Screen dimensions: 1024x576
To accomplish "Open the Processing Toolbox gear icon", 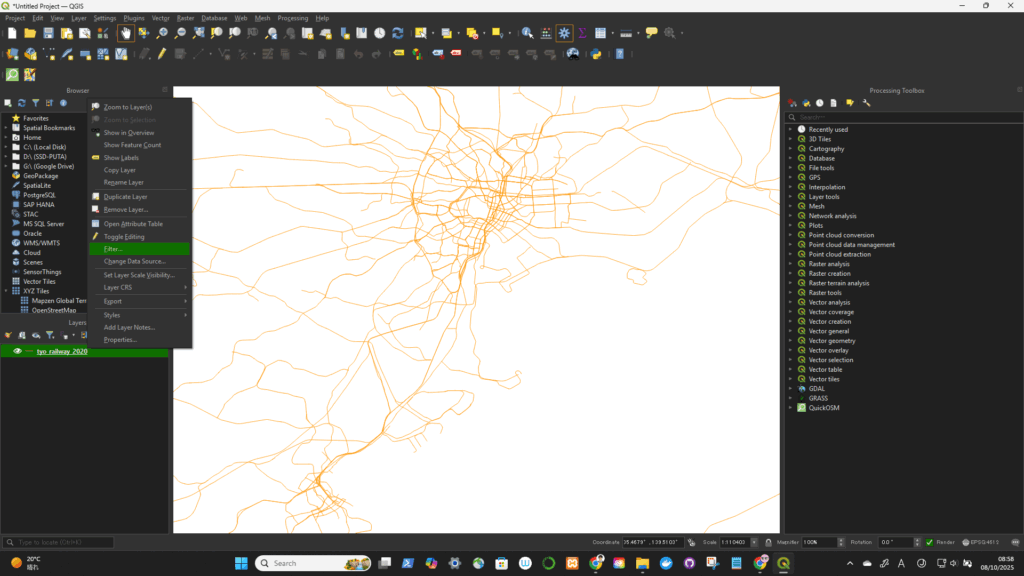I will click(564, 33).
